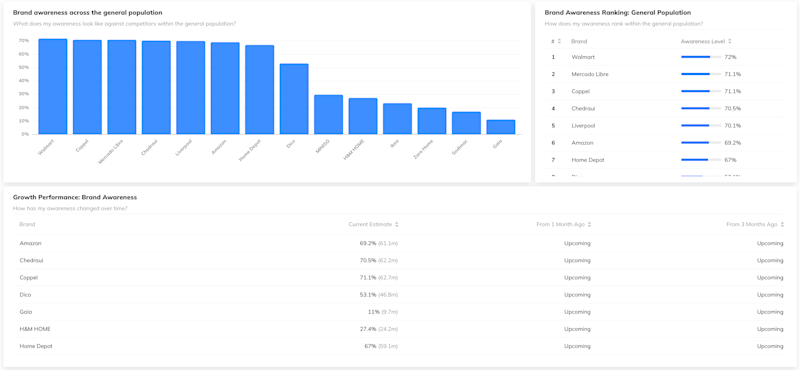Select the Sodimac chart bar
800x370 pixels.
tap(466, 123)
